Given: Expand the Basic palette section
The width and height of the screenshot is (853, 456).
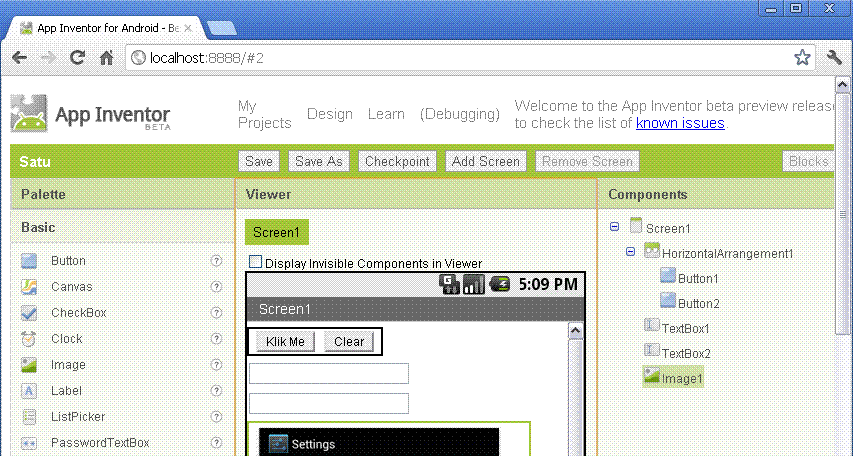Looking at the screenshot, I should pyautogui.click(x=122, y=227).
